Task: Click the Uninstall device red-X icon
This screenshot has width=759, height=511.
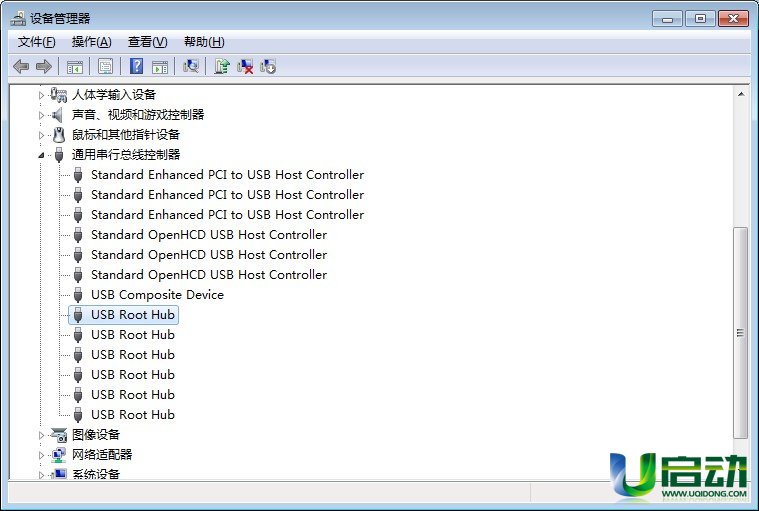Action: point(245,66)
